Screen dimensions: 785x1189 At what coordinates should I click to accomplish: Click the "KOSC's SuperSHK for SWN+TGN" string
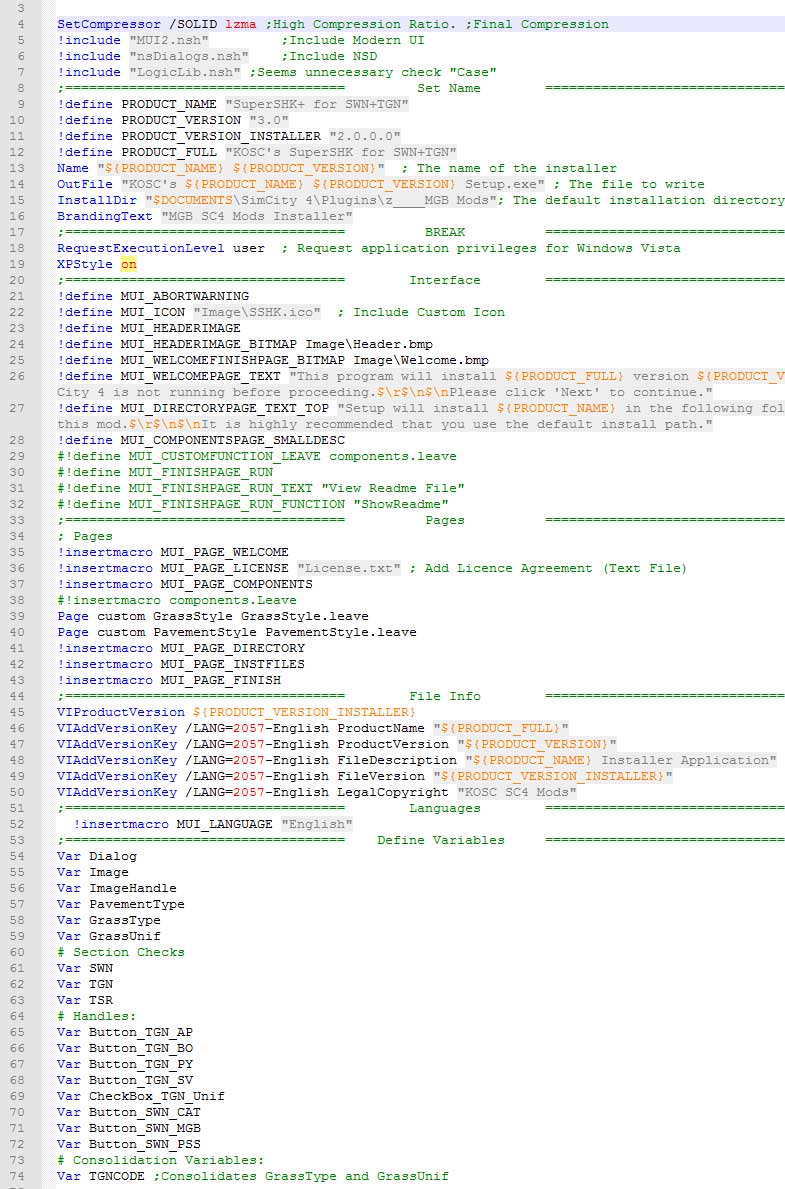341,152
